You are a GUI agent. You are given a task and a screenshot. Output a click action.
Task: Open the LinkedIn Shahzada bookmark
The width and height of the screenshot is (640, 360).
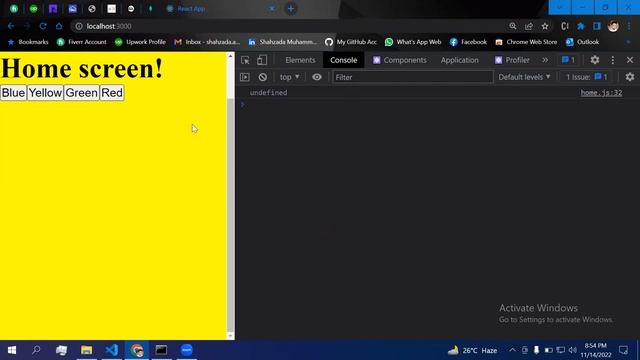point(282,42)
